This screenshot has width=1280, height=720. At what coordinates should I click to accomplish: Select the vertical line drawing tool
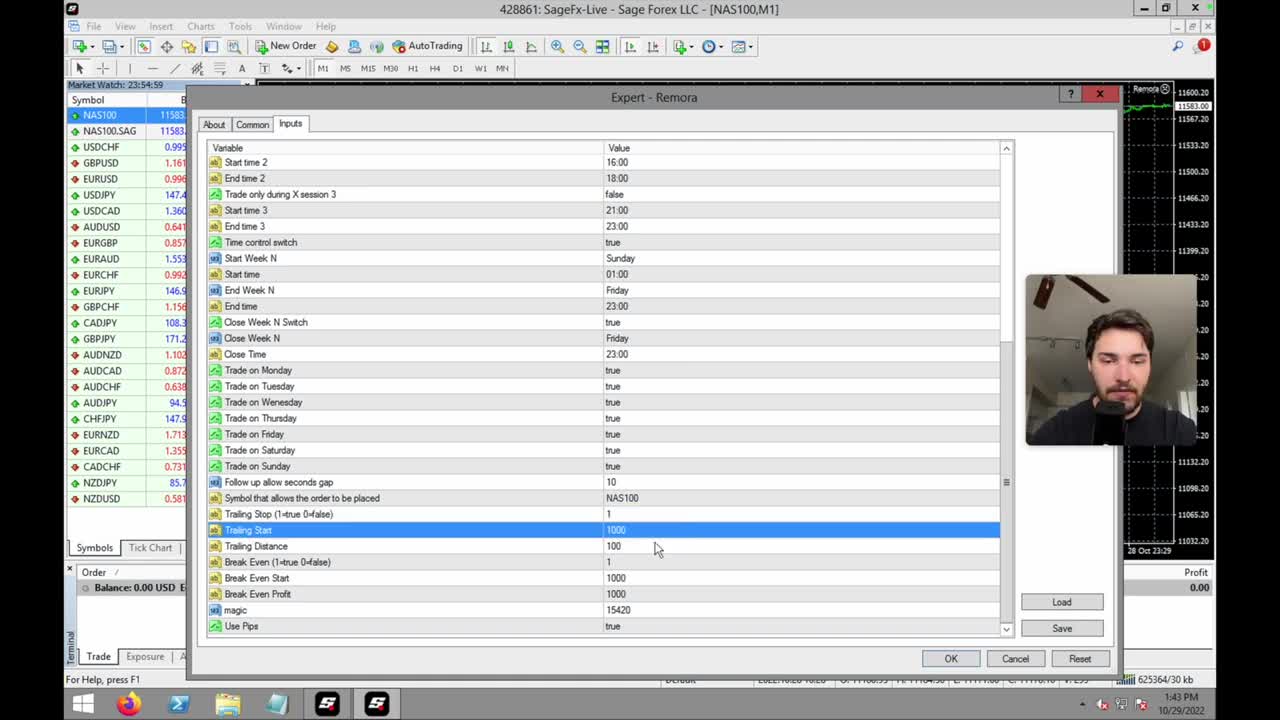[129, 68]
